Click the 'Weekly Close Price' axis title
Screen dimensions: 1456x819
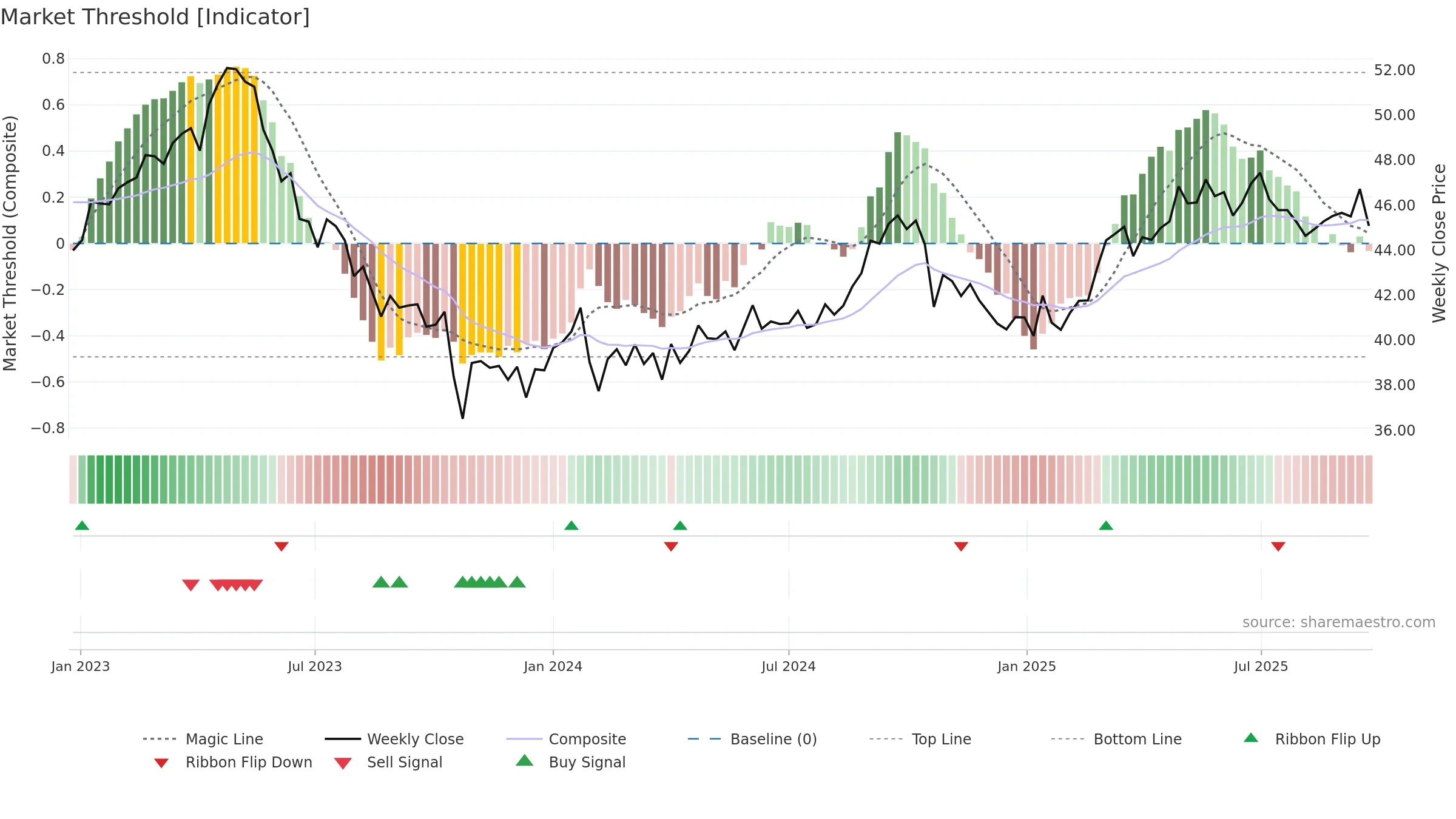(1439, 243)
